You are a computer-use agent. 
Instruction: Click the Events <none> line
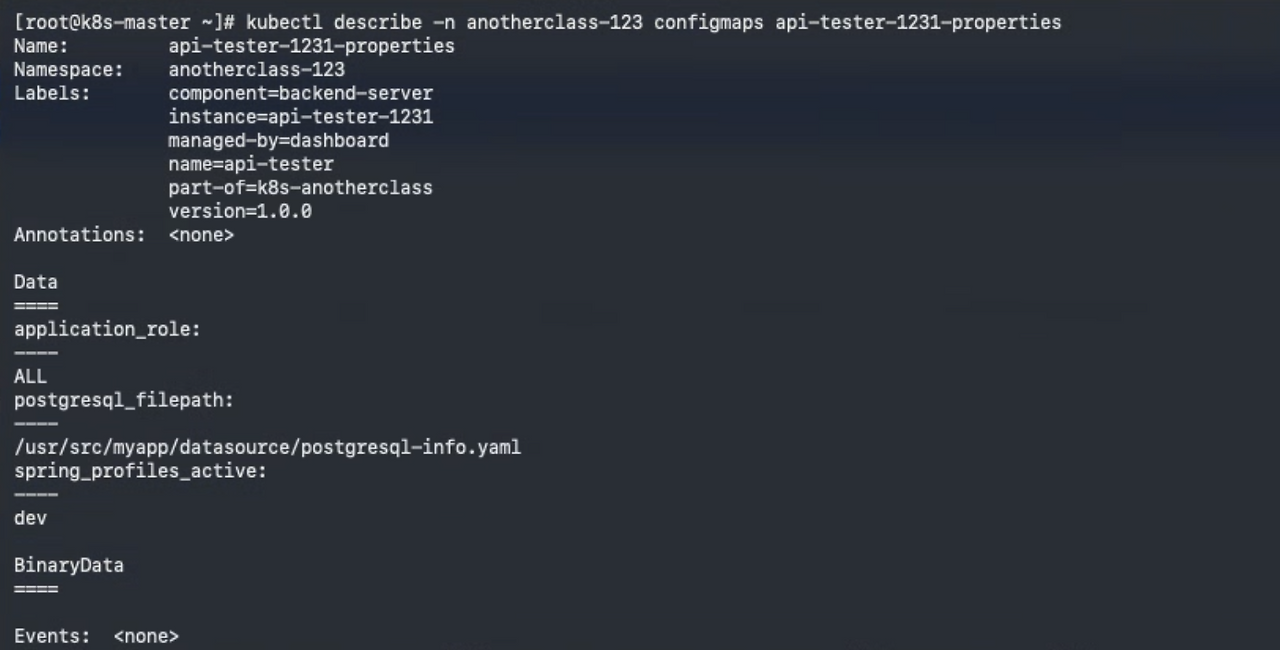[x=96, y=636]
